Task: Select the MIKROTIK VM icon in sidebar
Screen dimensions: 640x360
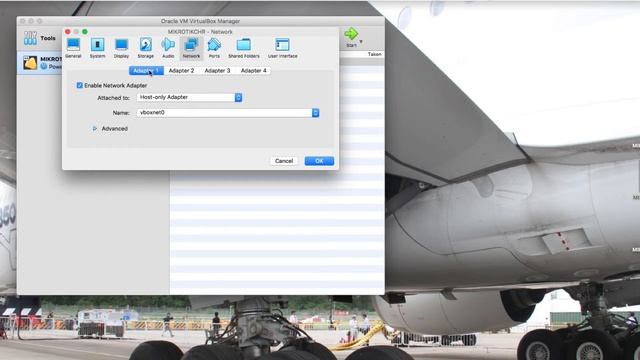Action: [30, 63]
